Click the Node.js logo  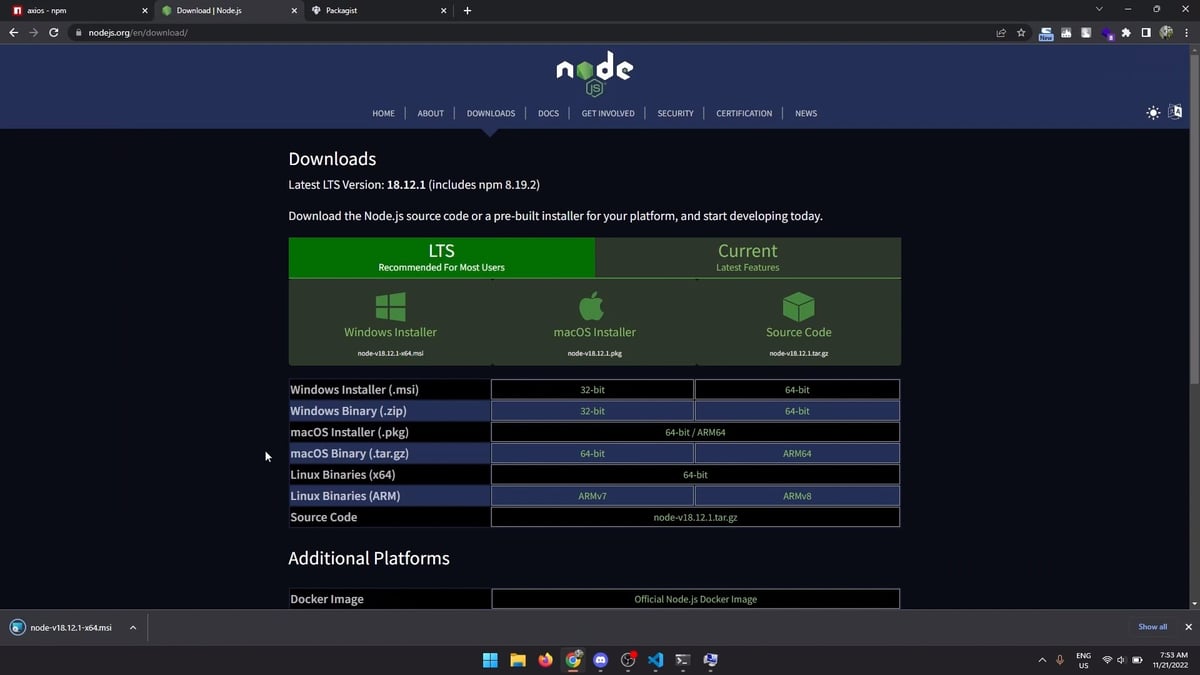[594, 74]
